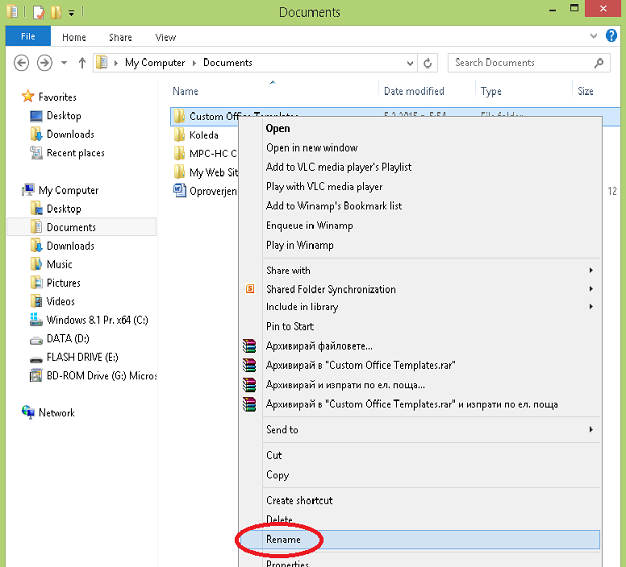The width and height of the screenshot is (626, 567).
Task: Open the File ribbon menu
Action: pos(28,37)
